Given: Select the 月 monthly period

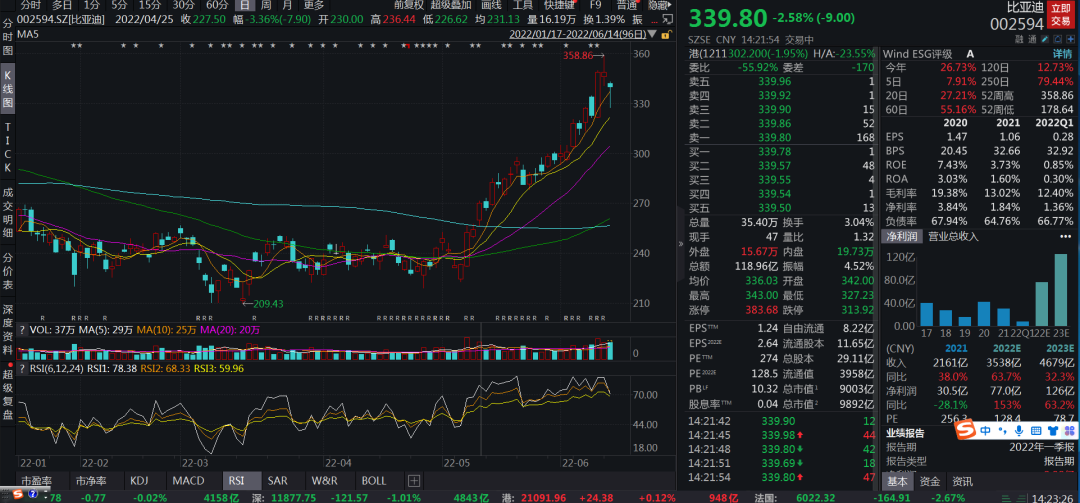Looking at the screenshot, I should [x=286, y=5].
